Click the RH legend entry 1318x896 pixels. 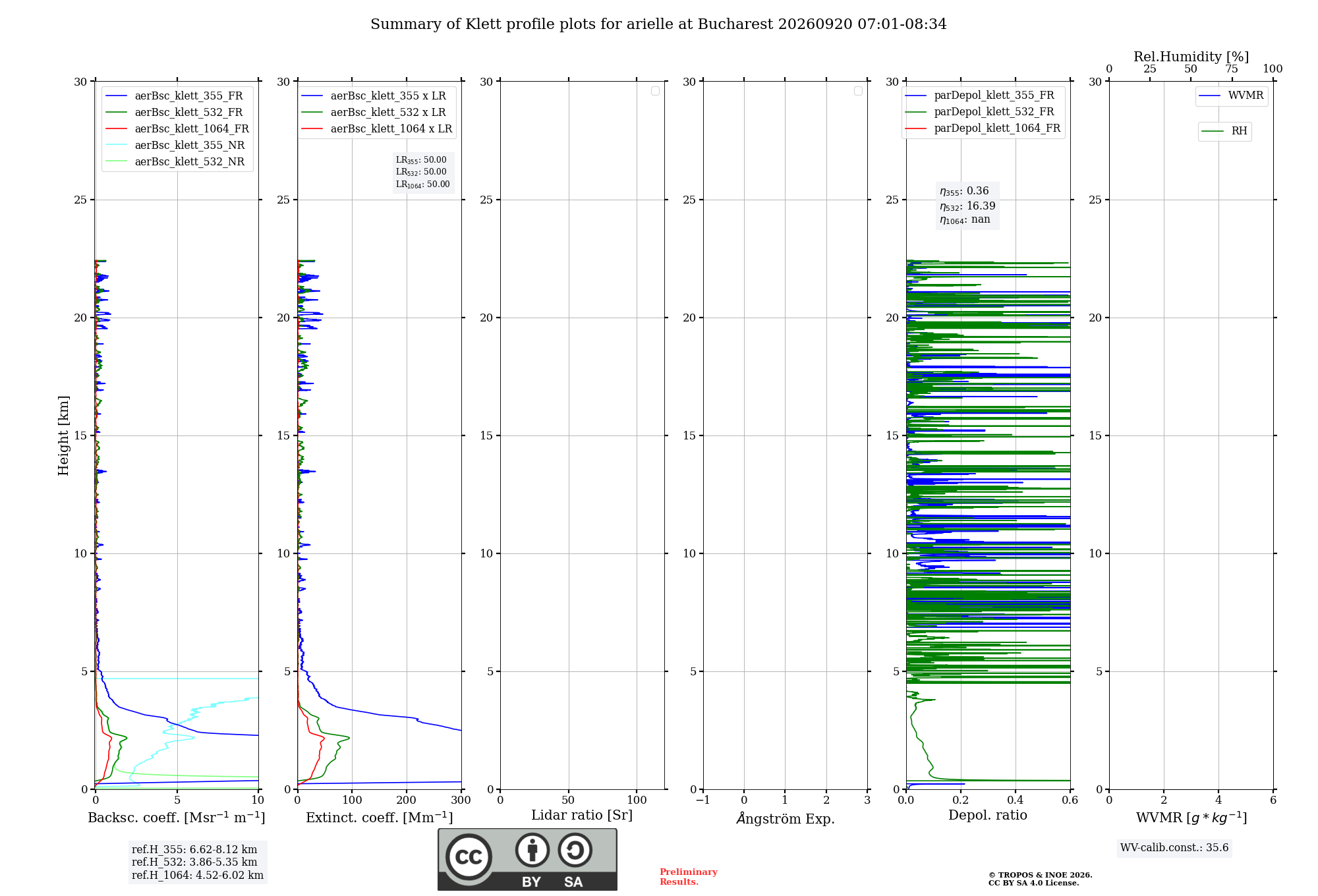(x=1224, y=131)
